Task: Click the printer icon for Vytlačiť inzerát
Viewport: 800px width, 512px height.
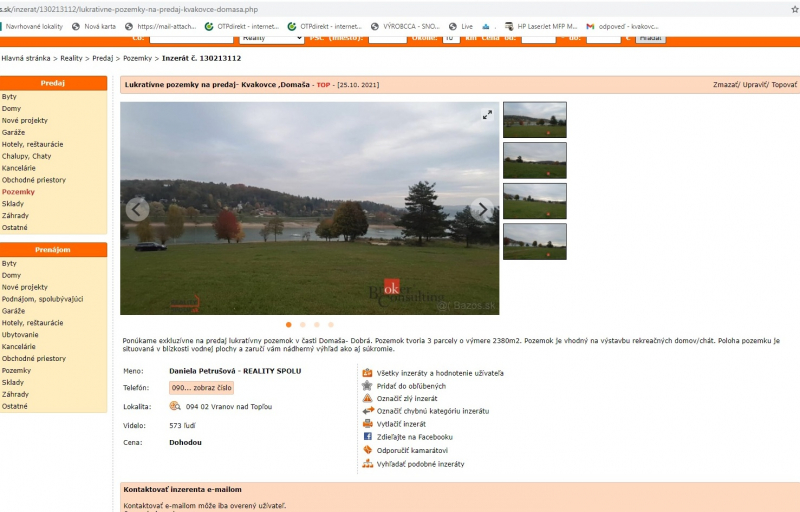Action: 367,424
